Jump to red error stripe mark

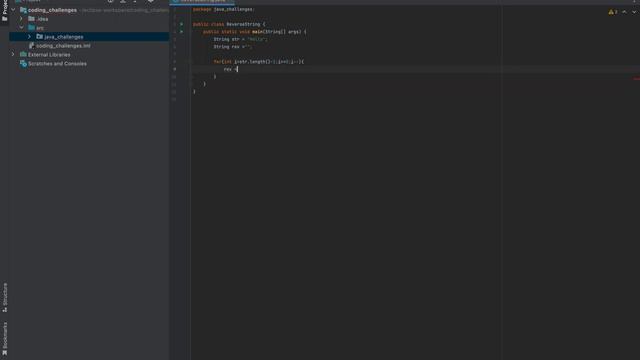[x=637, y=79]
